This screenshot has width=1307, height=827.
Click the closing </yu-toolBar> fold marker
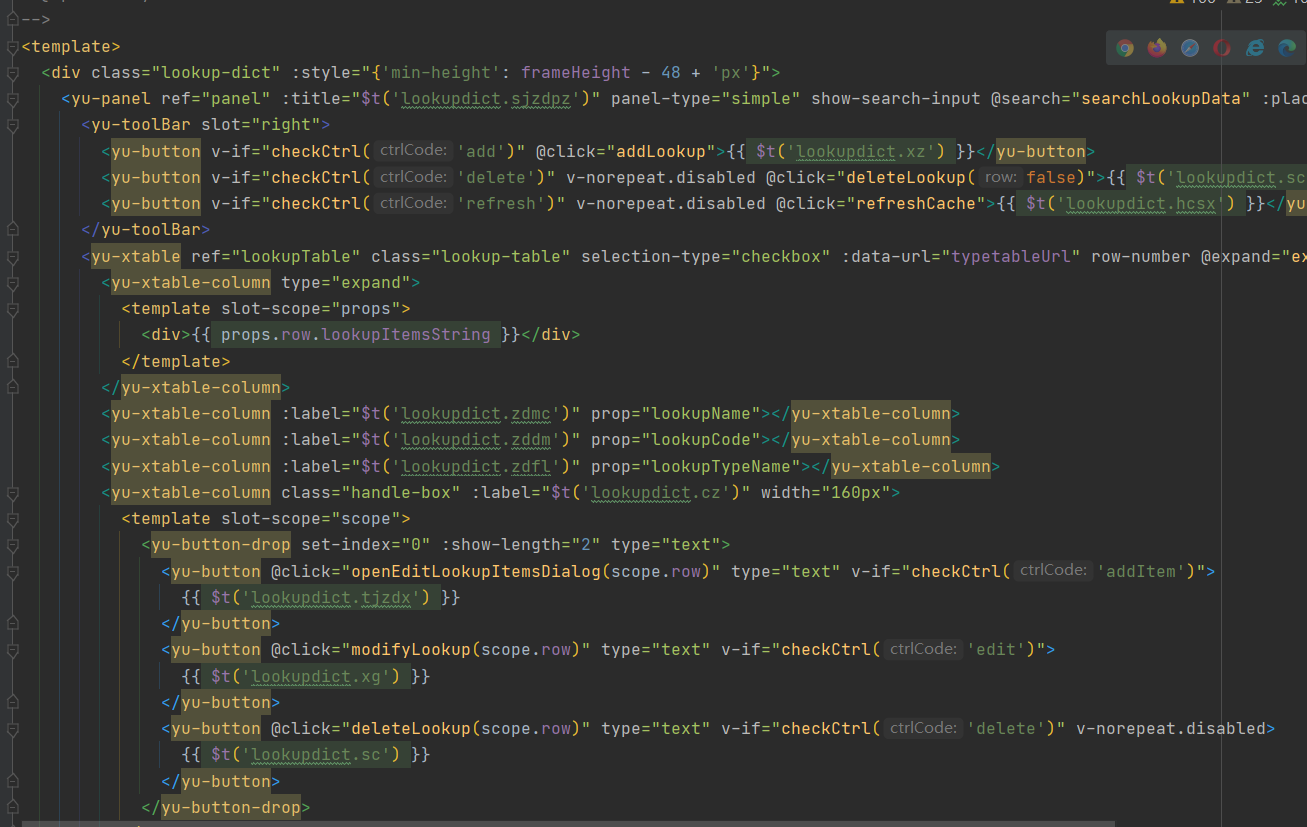pyautogui.click(x=11, y=230)
